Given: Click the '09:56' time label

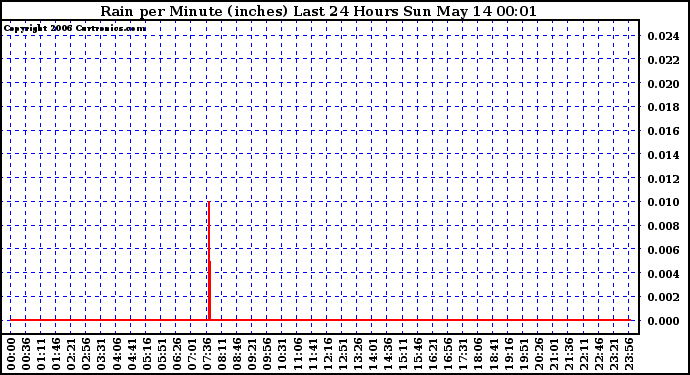Looking at the screenshot, I should click(267, 354).
